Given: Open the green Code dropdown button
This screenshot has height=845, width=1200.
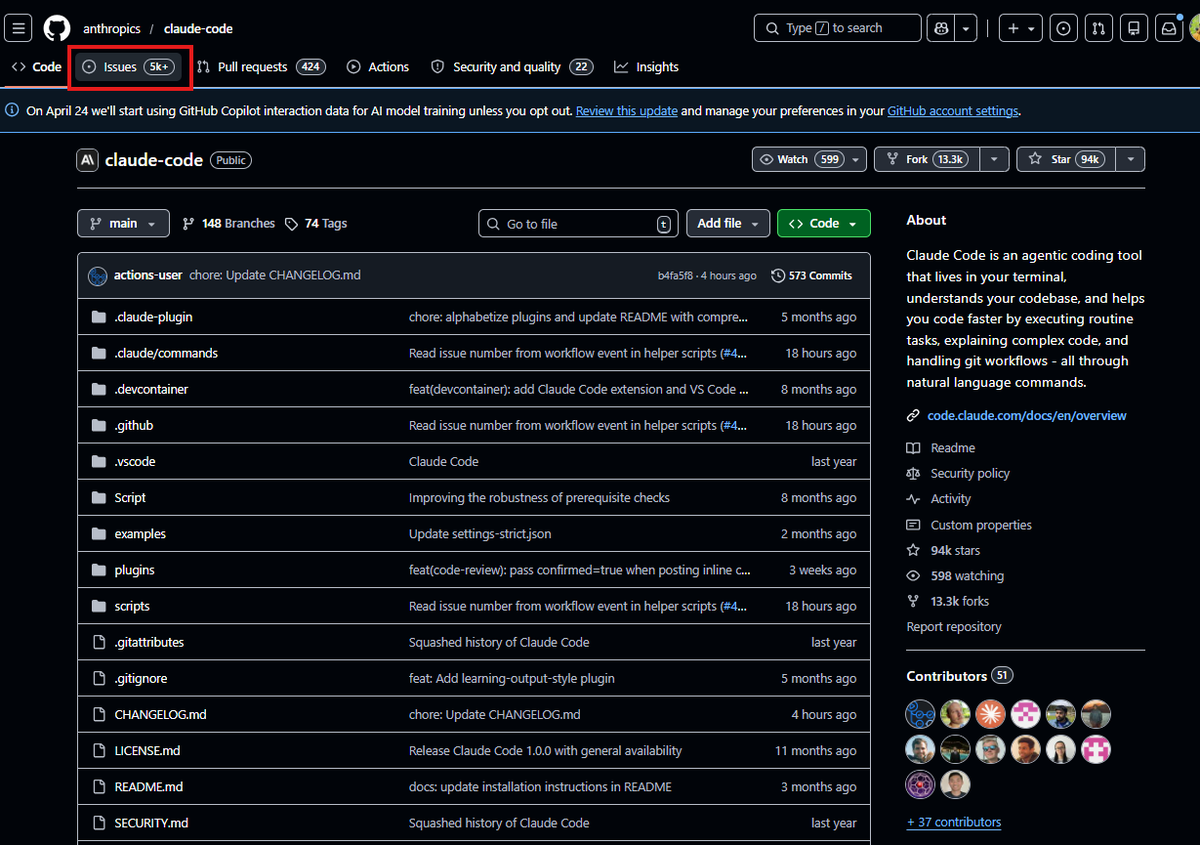Looking at the screenshot, I should pos(824,224).
